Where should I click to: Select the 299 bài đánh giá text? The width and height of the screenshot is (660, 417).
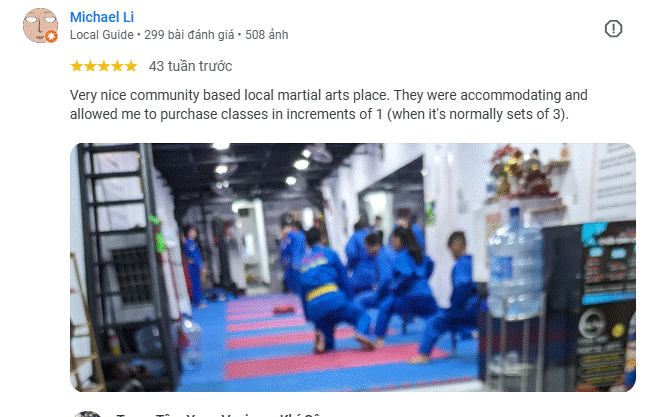coord(189,35)
